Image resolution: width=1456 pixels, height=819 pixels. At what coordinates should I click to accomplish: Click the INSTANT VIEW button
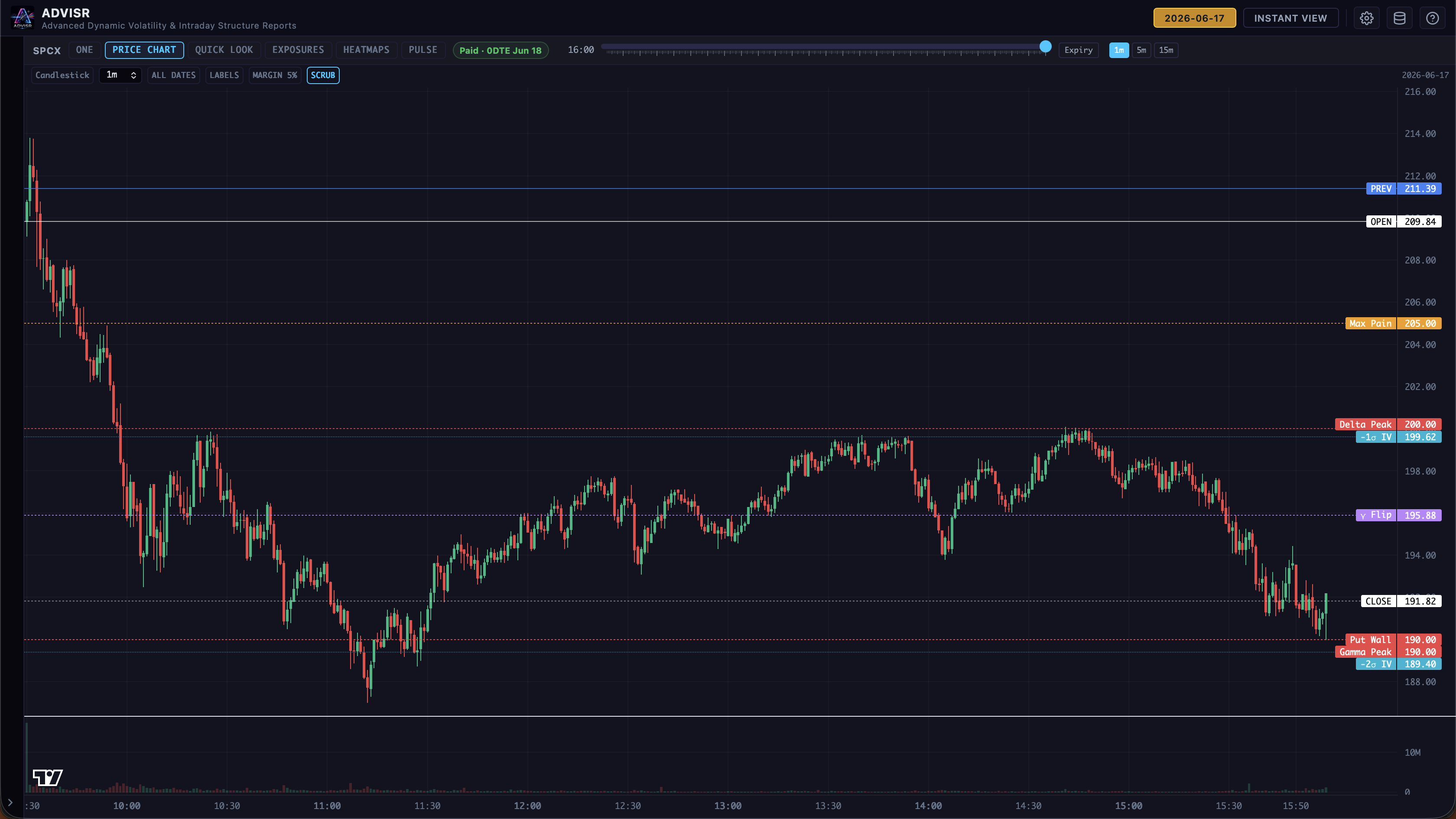[1290, 18]
